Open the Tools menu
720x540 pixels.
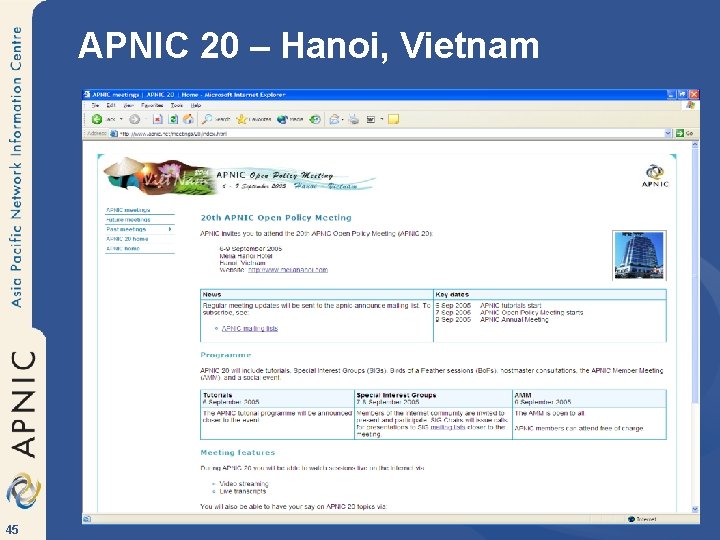(177, 105)
